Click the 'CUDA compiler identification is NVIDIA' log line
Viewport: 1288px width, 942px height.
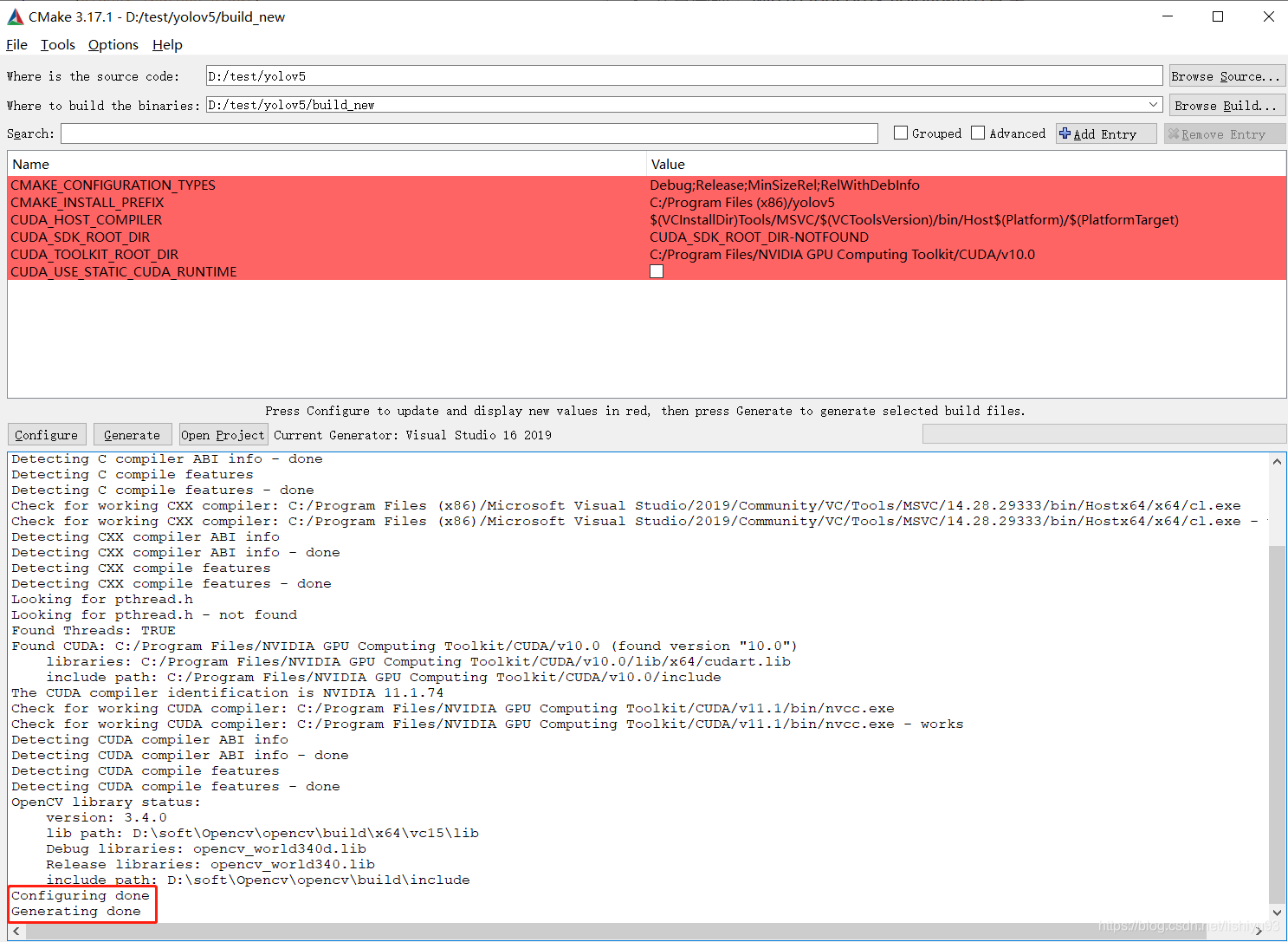coord(227,692)
